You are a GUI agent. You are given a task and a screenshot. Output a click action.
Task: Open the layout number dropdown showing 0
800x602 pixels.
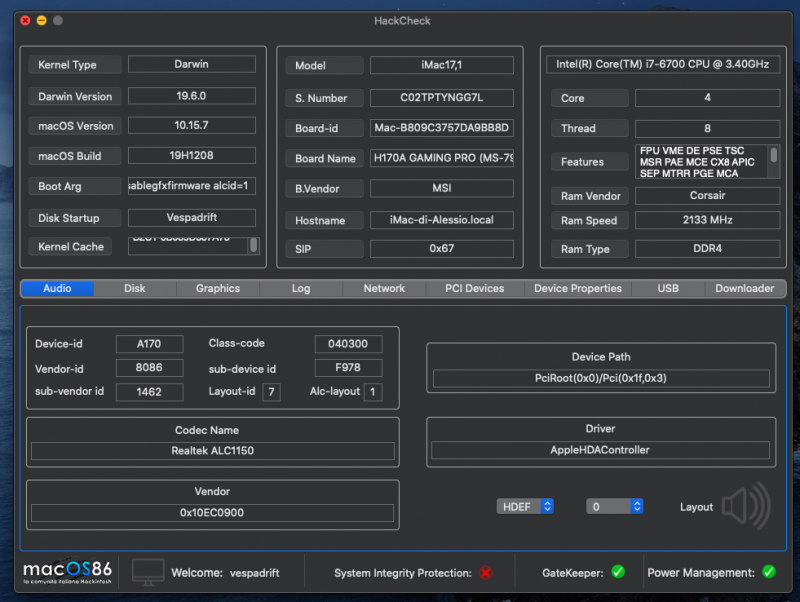point(615,507)
